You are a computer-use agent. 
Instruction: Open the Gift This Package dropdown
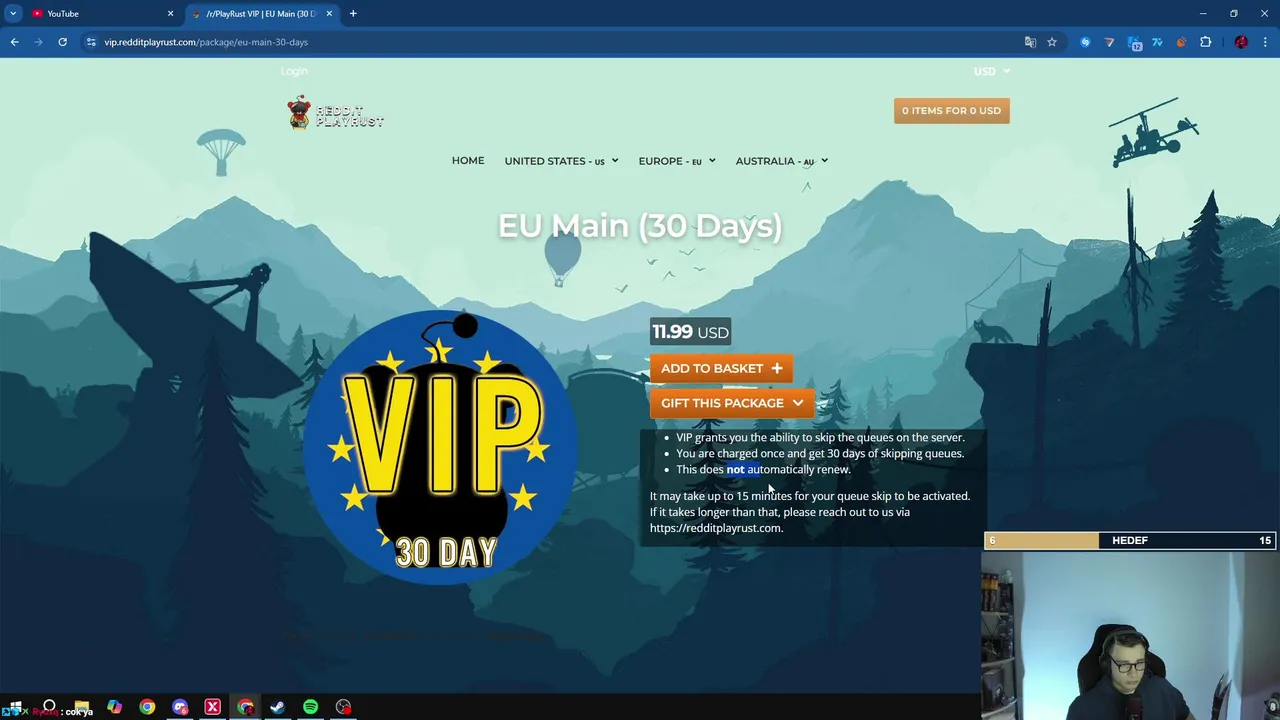tap(732, 403)
